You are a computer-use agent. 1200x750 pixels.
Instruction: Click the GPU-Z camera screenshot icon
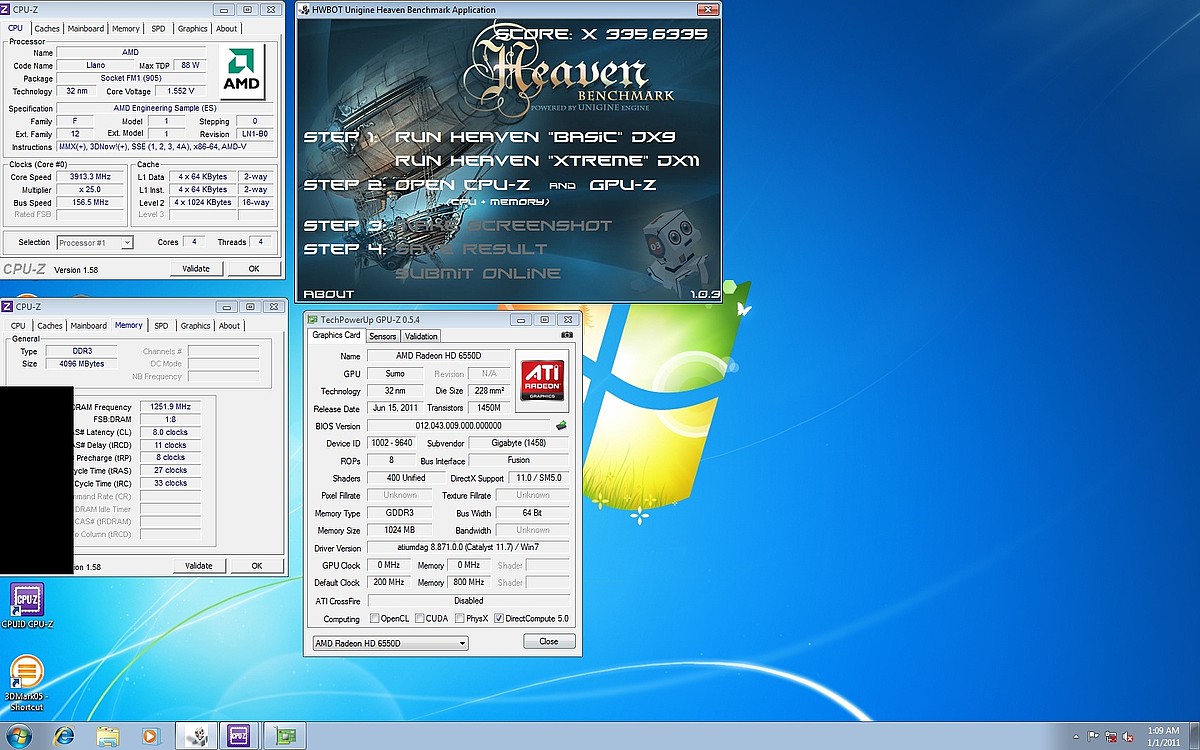(568, 335)
